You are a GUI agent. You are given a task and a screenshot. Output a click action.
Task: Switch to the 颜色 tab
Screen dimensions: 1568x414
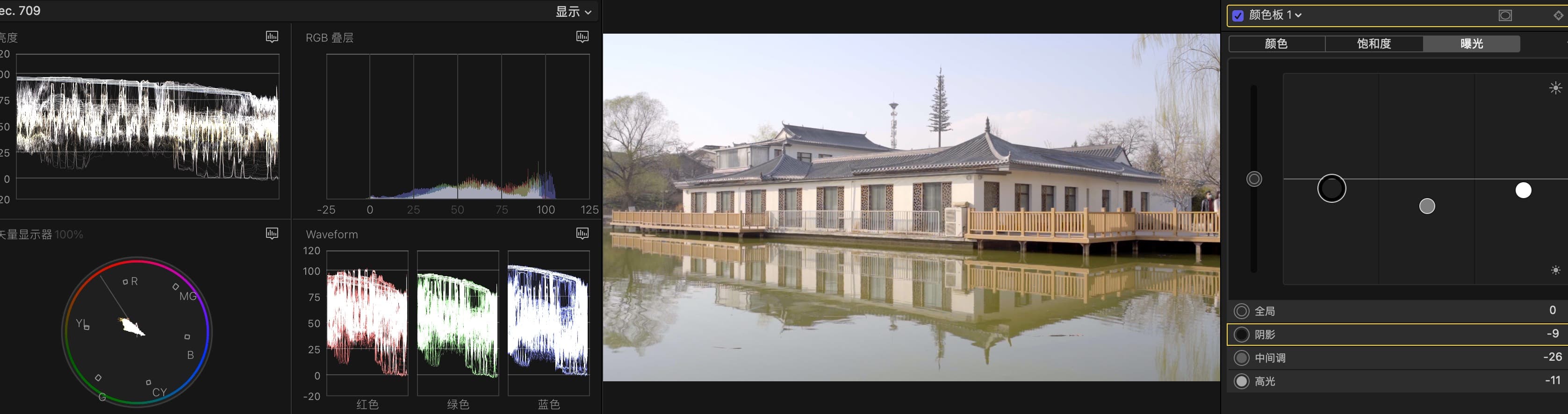(1276, 44)
